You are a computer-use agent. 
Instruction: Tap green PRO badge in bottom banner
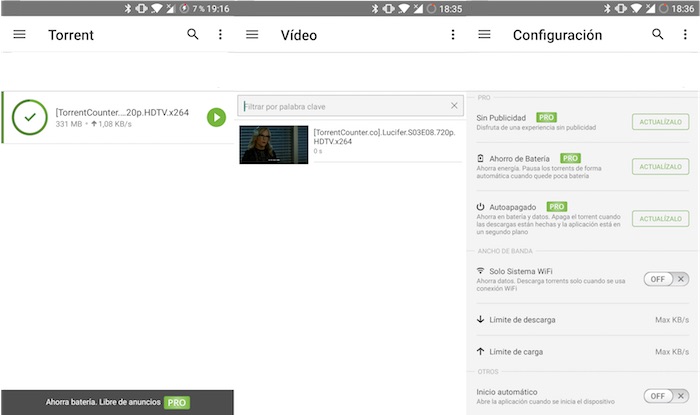click(177, 403)
